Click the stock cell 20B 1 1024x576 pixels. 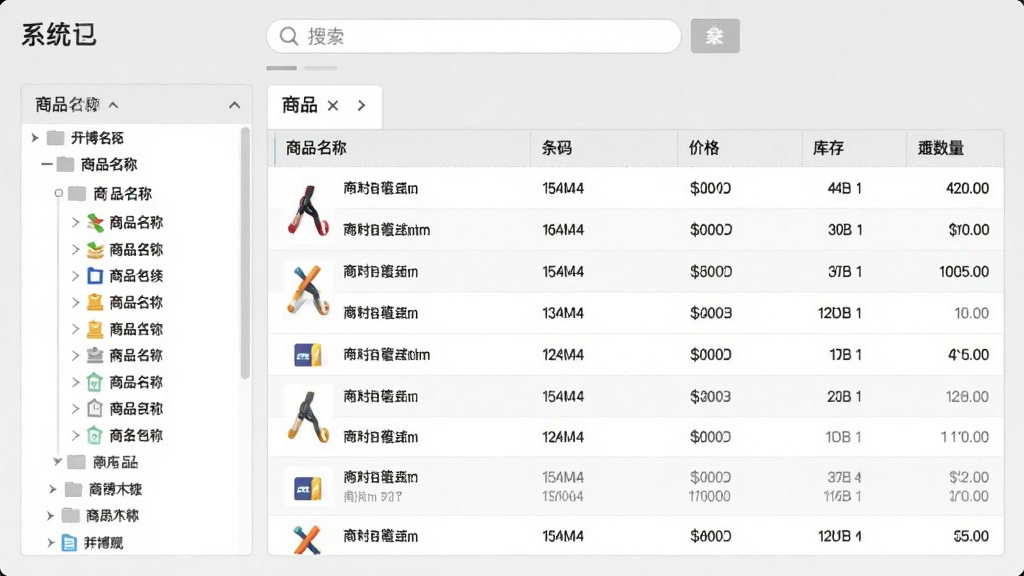click(x=844, y=396)
